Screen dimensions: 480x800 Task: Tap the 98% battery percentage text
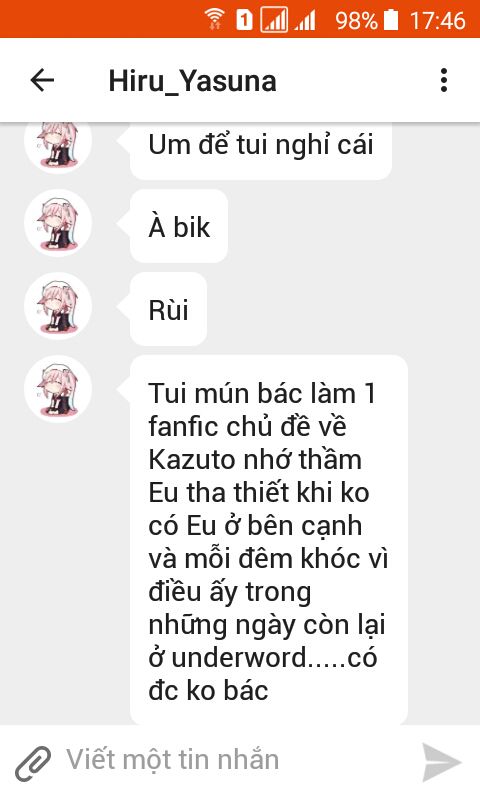click(x=356, y=20)
